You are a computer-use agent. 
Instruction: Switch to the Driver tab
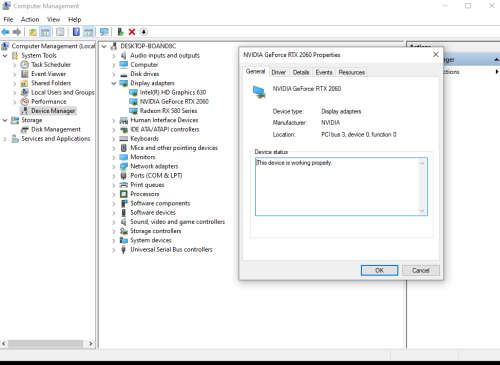(x=278, y=72)
